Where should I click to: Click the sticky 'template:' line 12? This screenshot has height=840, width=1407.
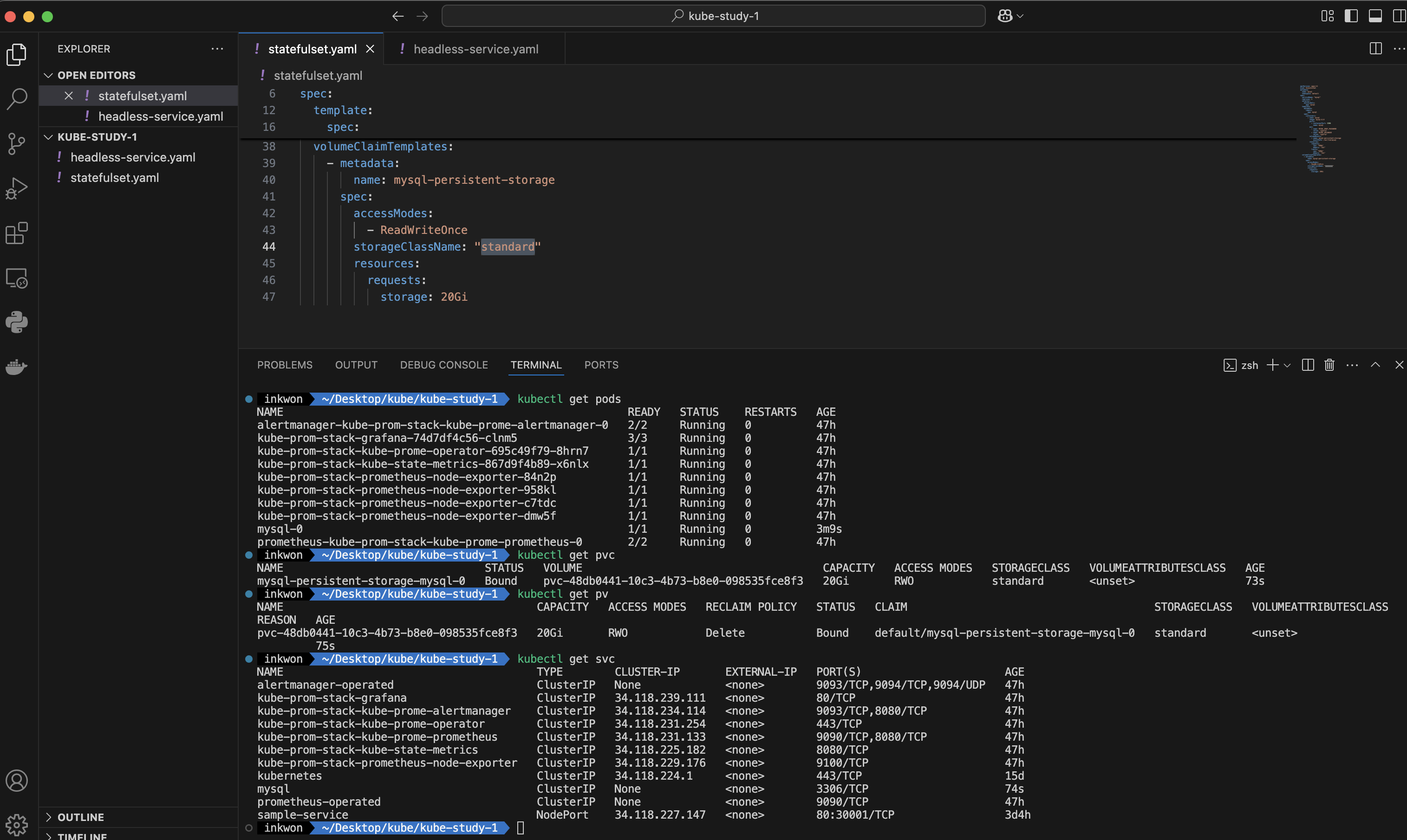(343, 110)
